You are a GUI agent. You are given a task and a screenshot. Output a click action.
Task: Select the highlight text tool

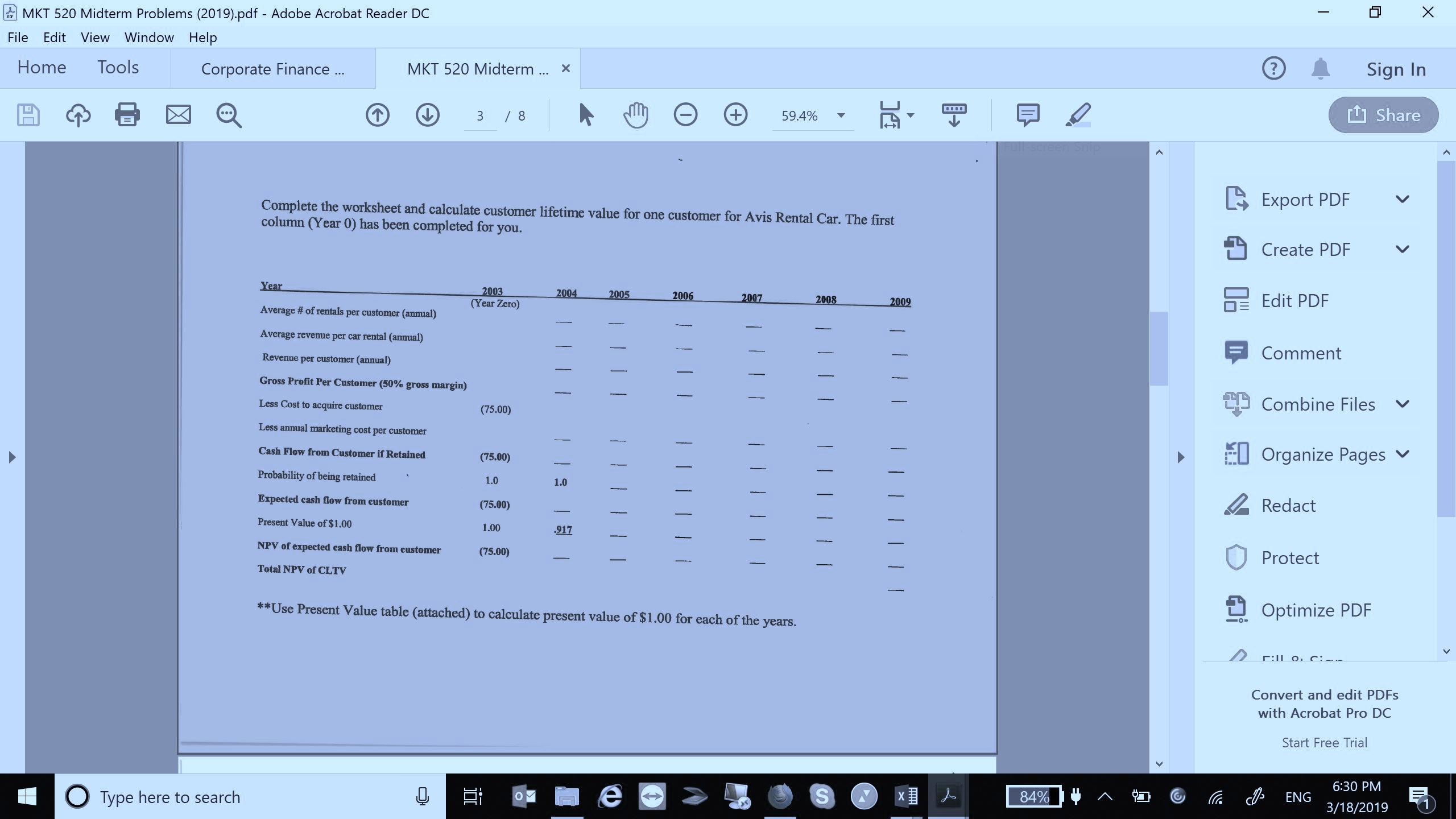coord(1078,114)
